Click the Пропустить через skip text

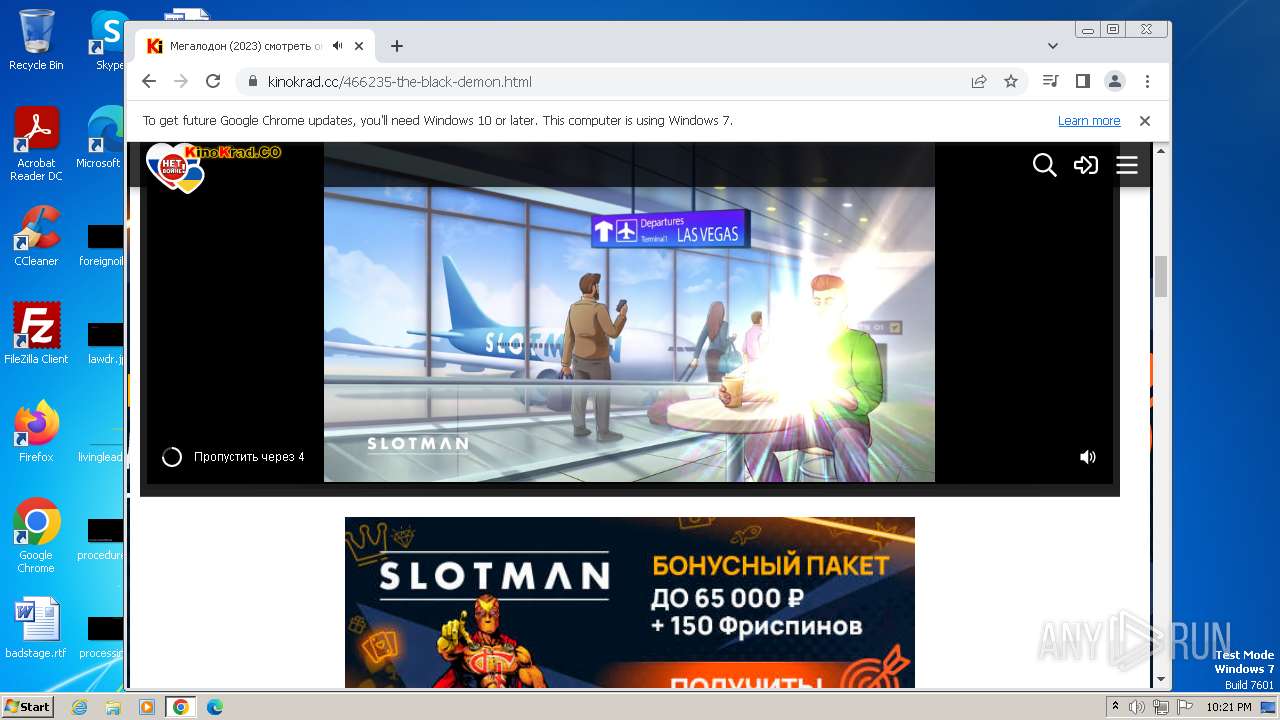coord(249,457)
